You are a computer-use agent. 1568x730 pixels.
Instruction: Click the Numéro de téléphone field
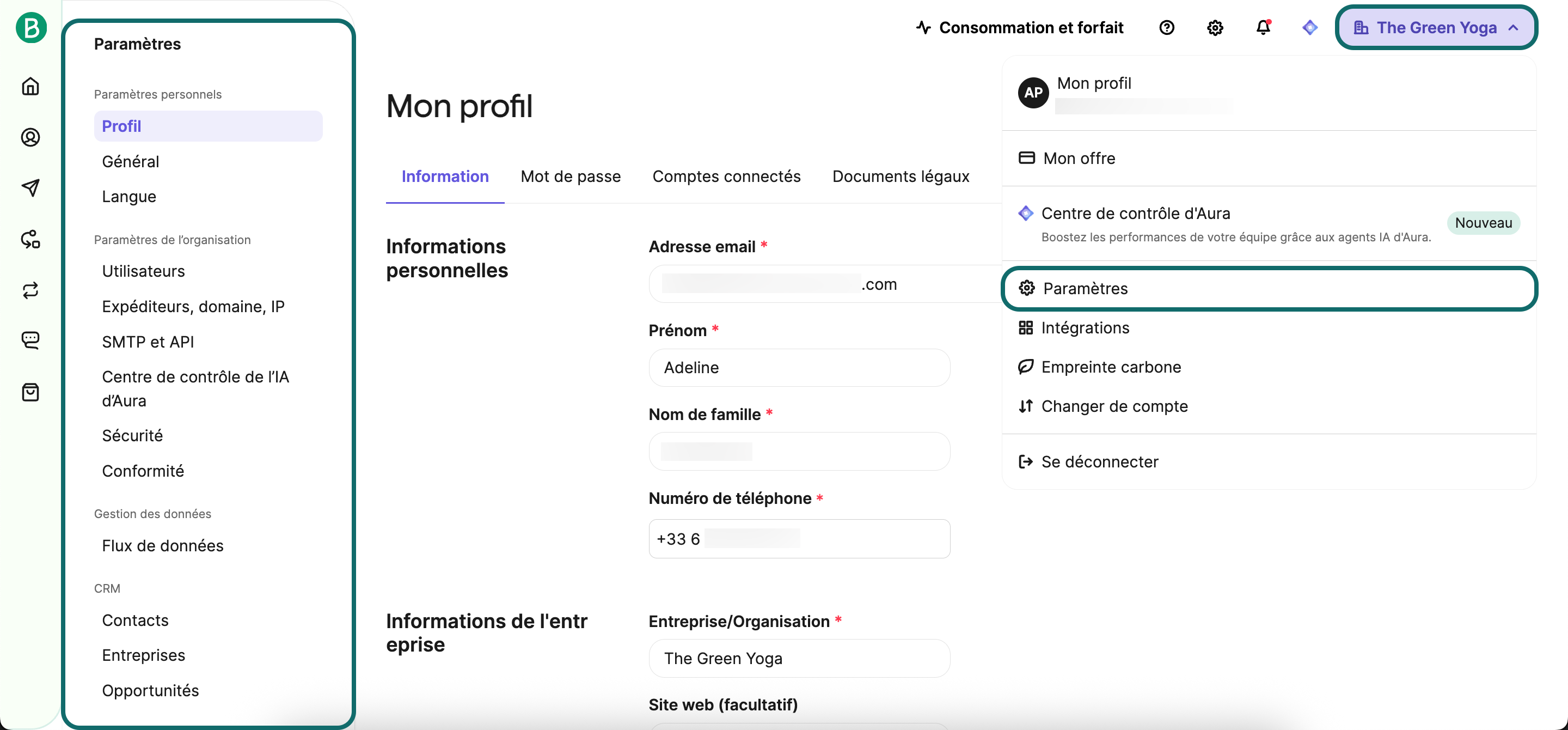click(x=799, y=539)
